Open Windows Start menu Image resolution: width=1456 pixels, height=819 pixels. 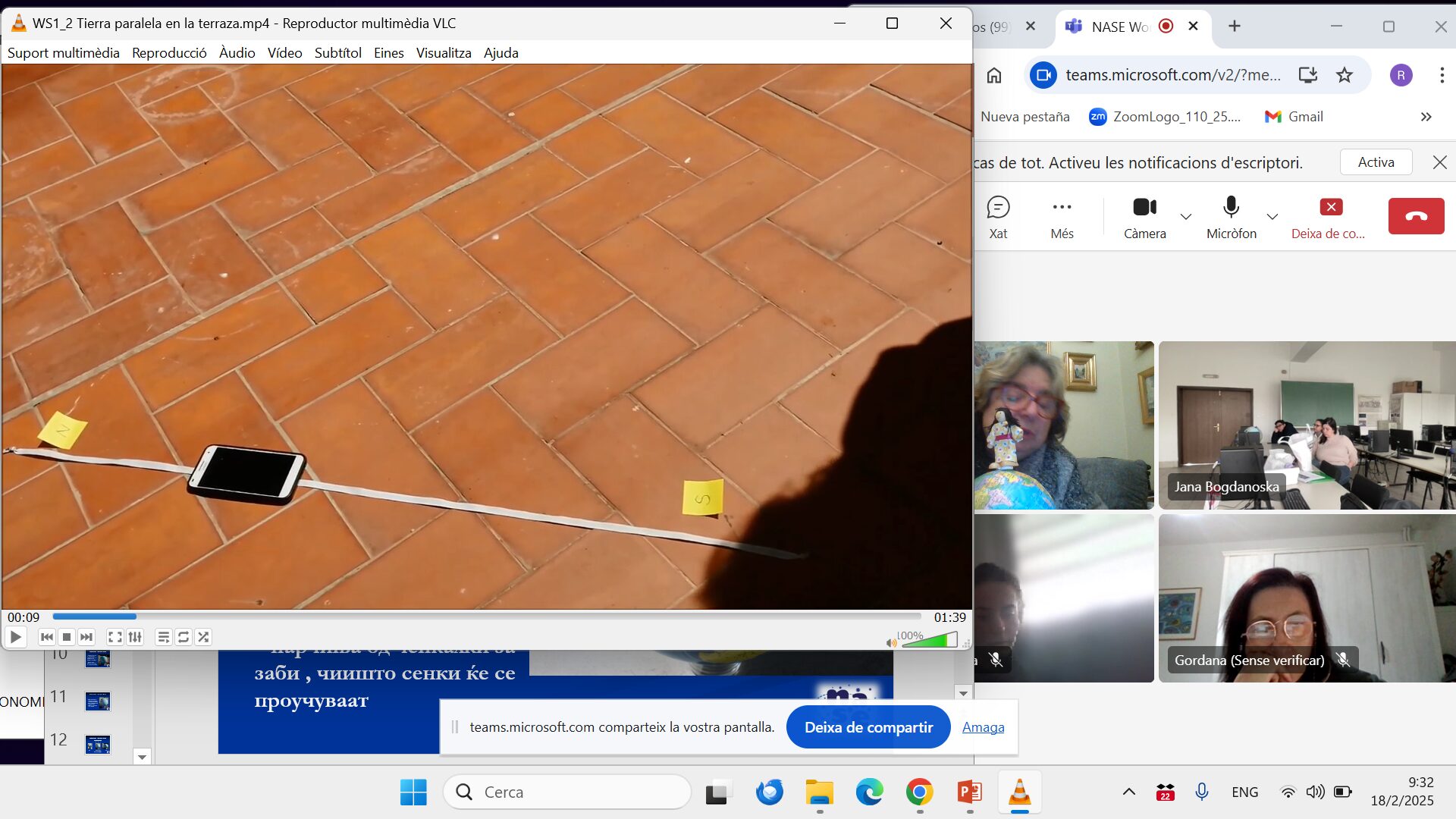point(413,792)
